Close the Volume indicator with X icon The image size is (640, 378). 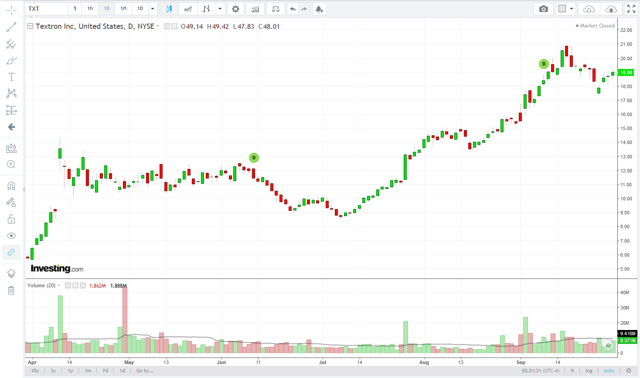pyautogui.click(x=83, y=285)
